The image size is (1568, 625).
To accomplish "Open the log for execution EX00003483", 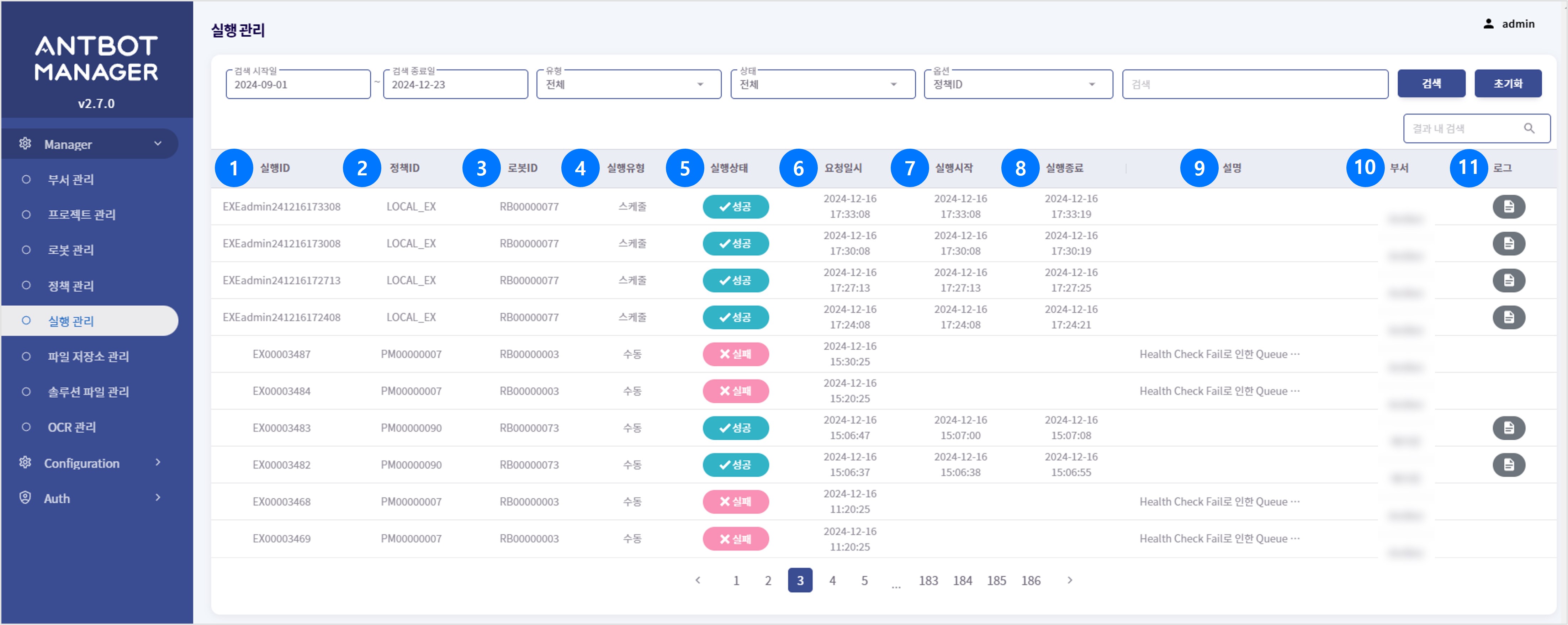I will 1510,428.
